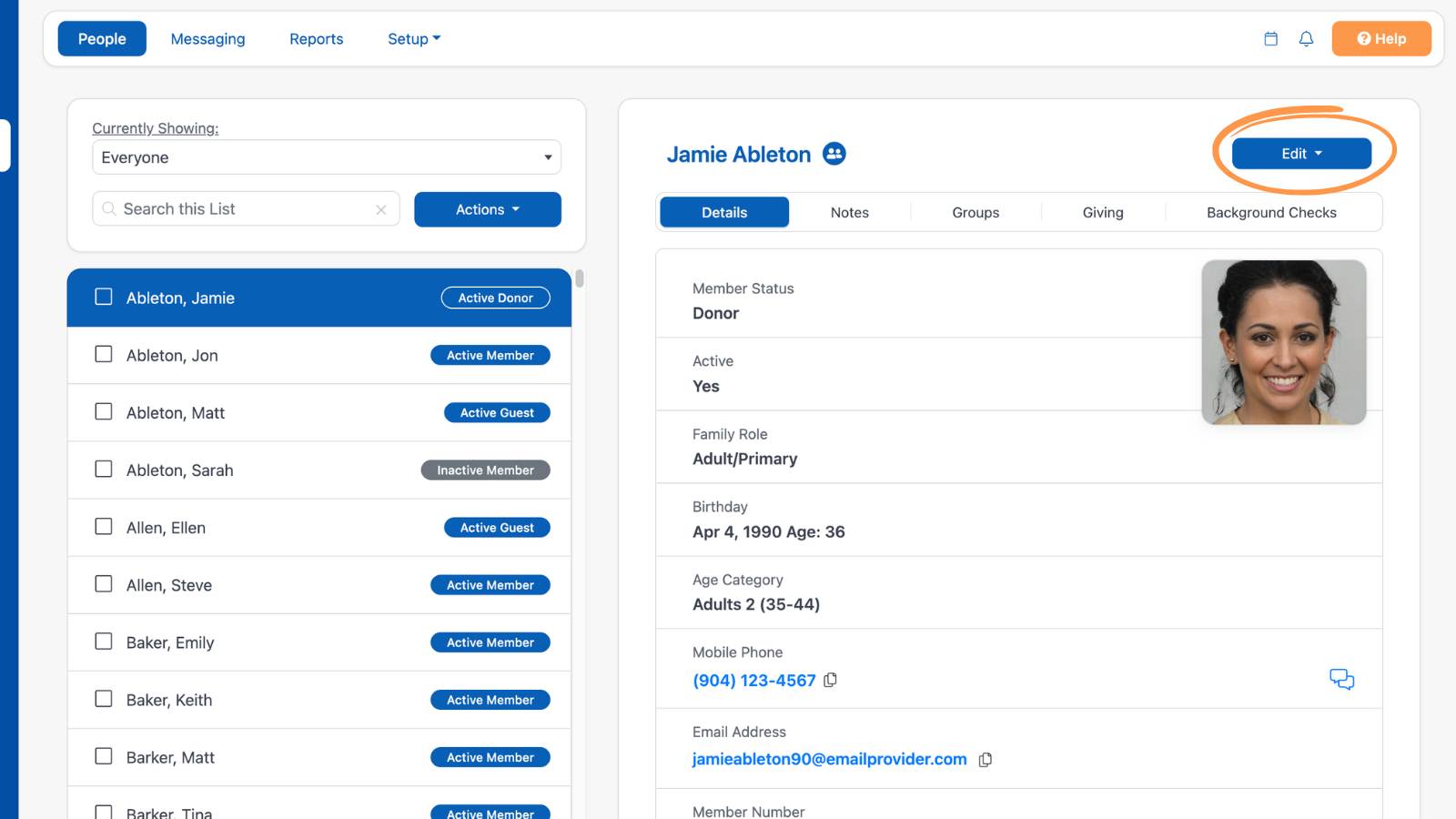This screenshot has height=819, width=1456.
Task: Select the Allen, Ellen checkbox
Action: [104, 527]
